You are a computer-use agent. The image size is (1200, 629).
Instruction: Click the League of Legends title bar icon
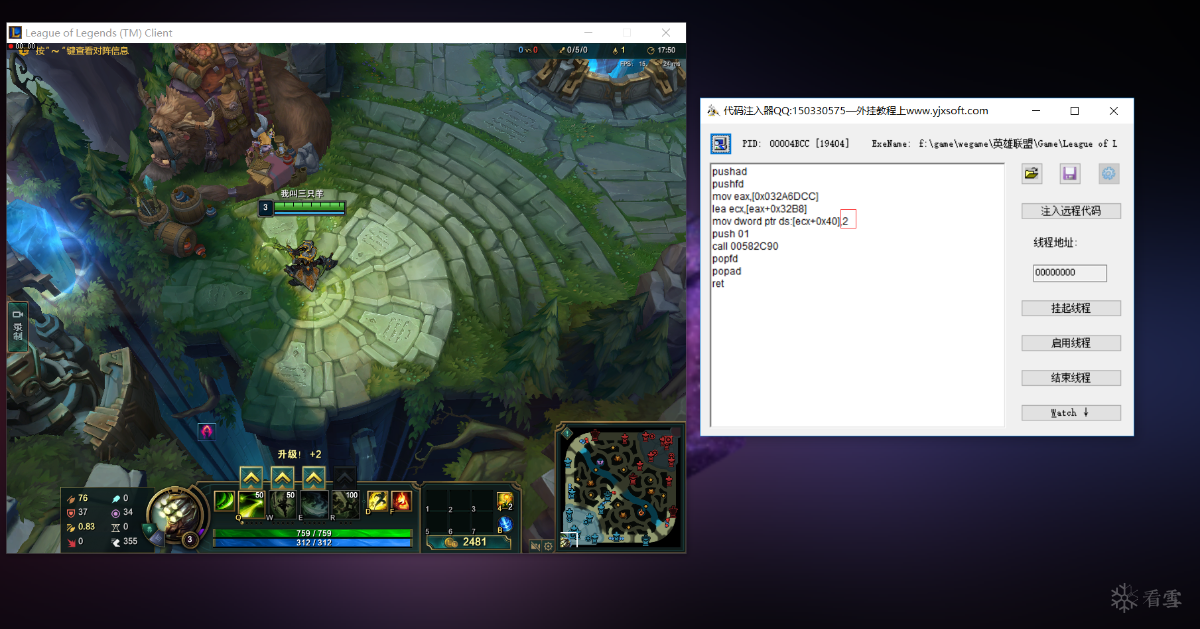(x=15, y=33)
